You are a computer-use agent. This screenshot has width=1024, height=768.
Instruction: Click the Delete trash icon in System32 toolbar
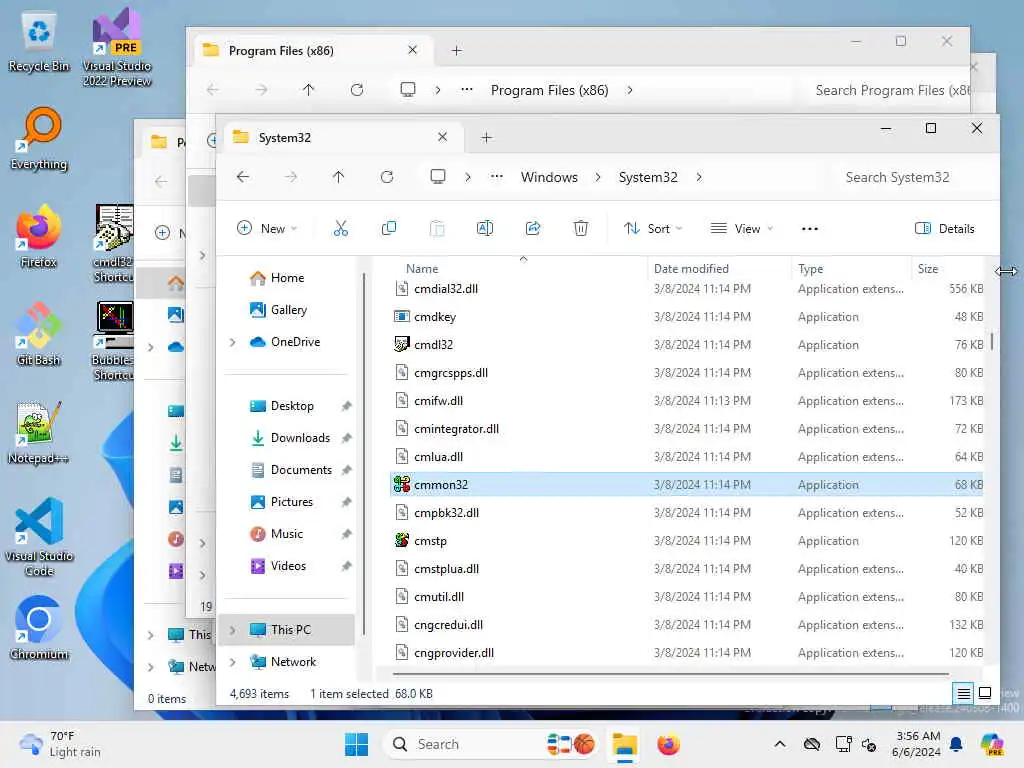581,228
